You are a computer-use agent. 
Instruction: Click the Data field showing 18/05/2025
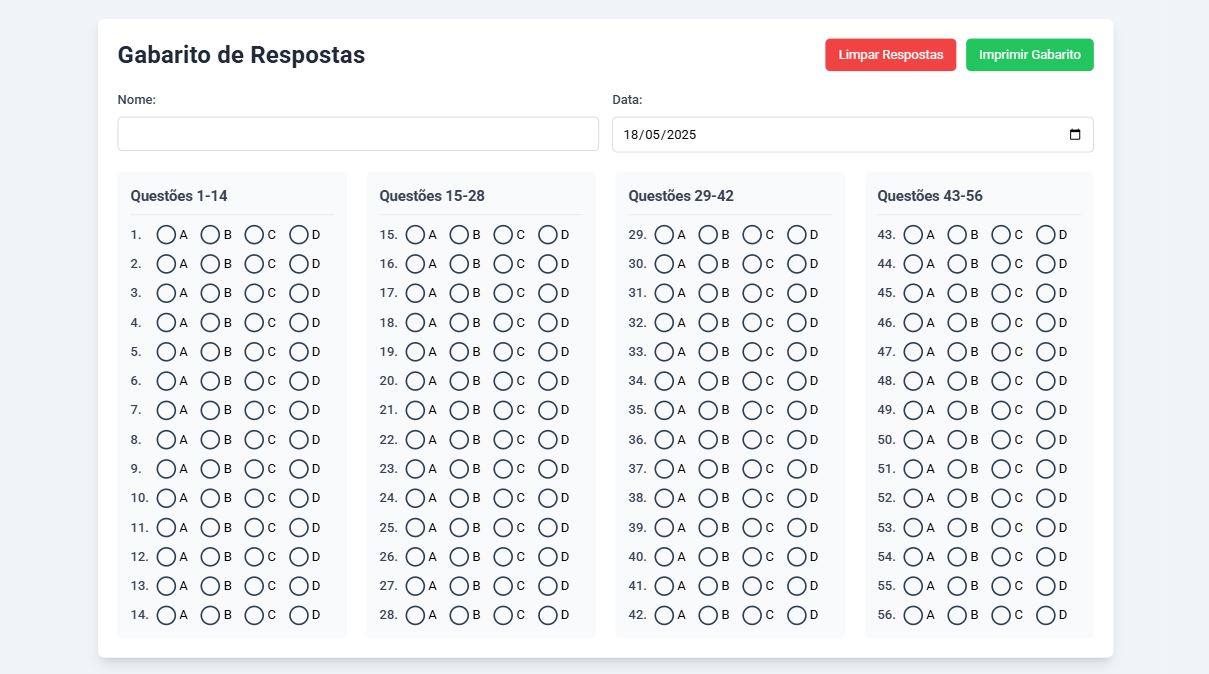coord(853,135)
